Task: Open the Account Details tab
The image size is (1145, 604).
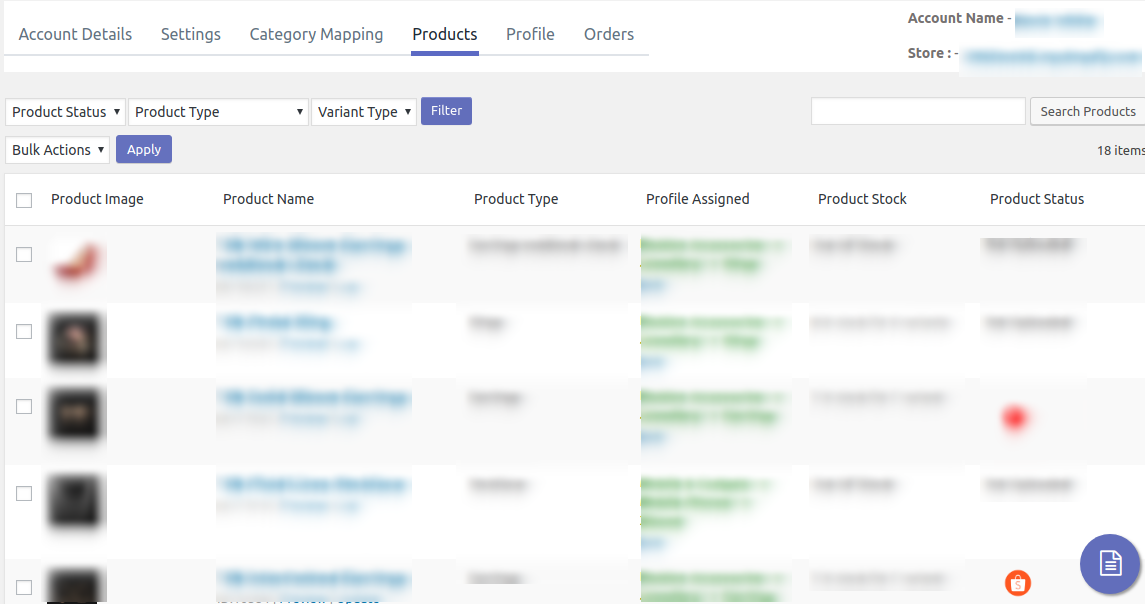Action: pos(75,34)
